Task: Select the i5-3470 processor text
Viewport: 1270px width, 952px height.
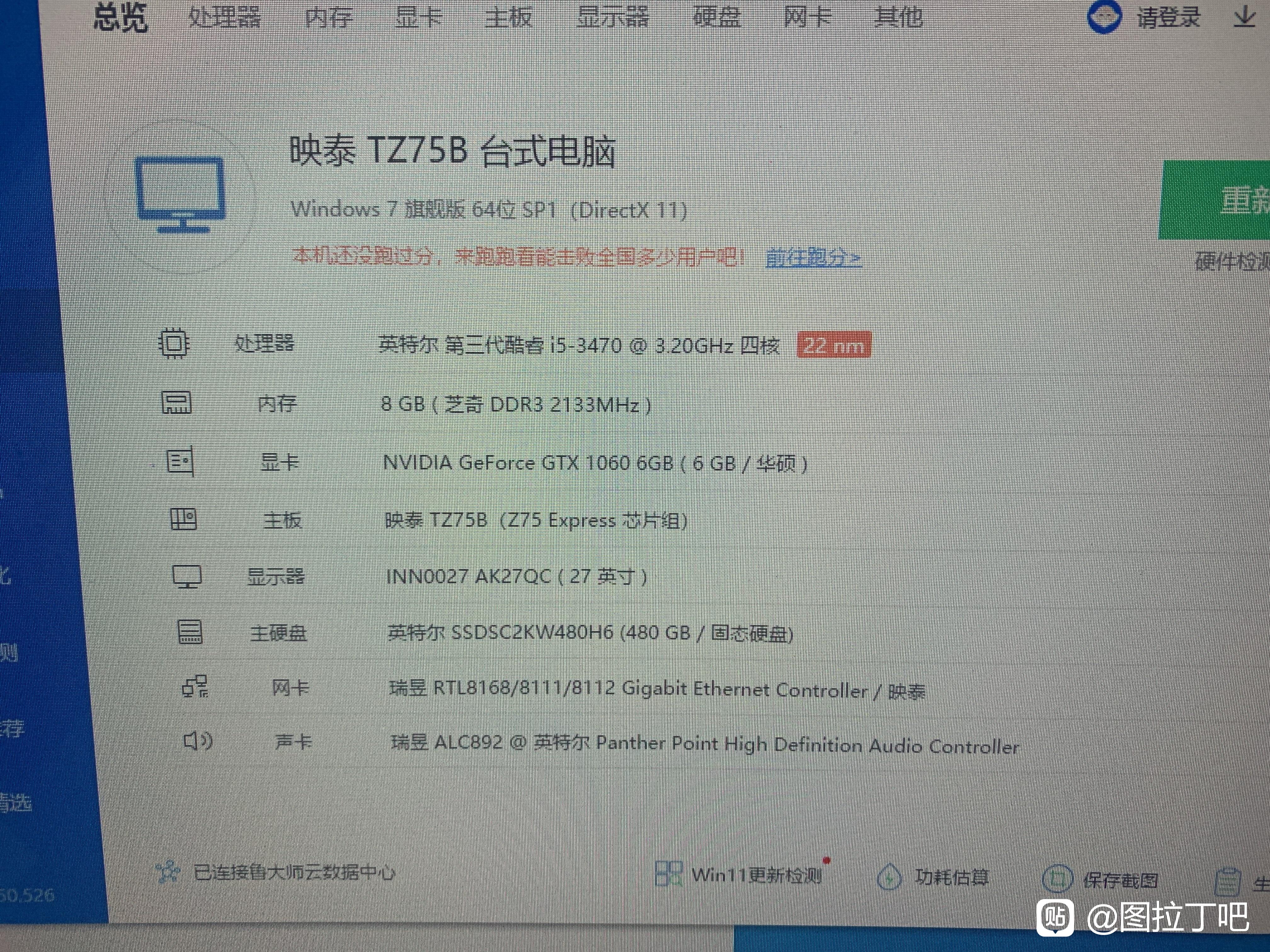Action: pos(579,345)
